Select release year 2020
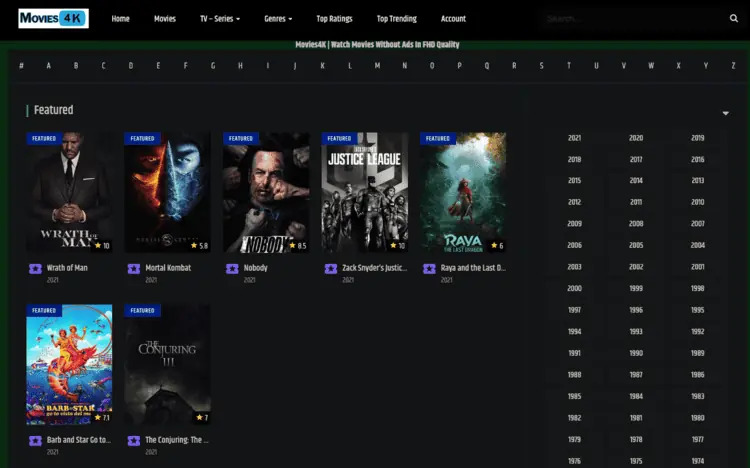This screenshot has width=750, height=468. 636,138
